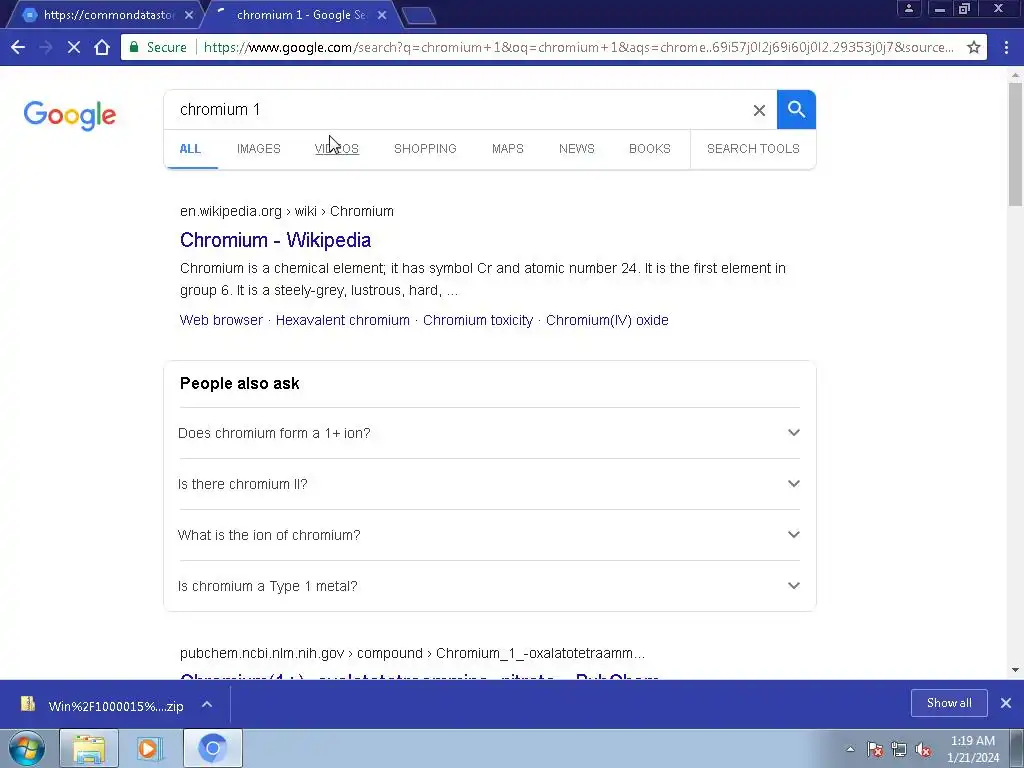
Task: Switch to SHOPPING results
Action: click(425, 148)
